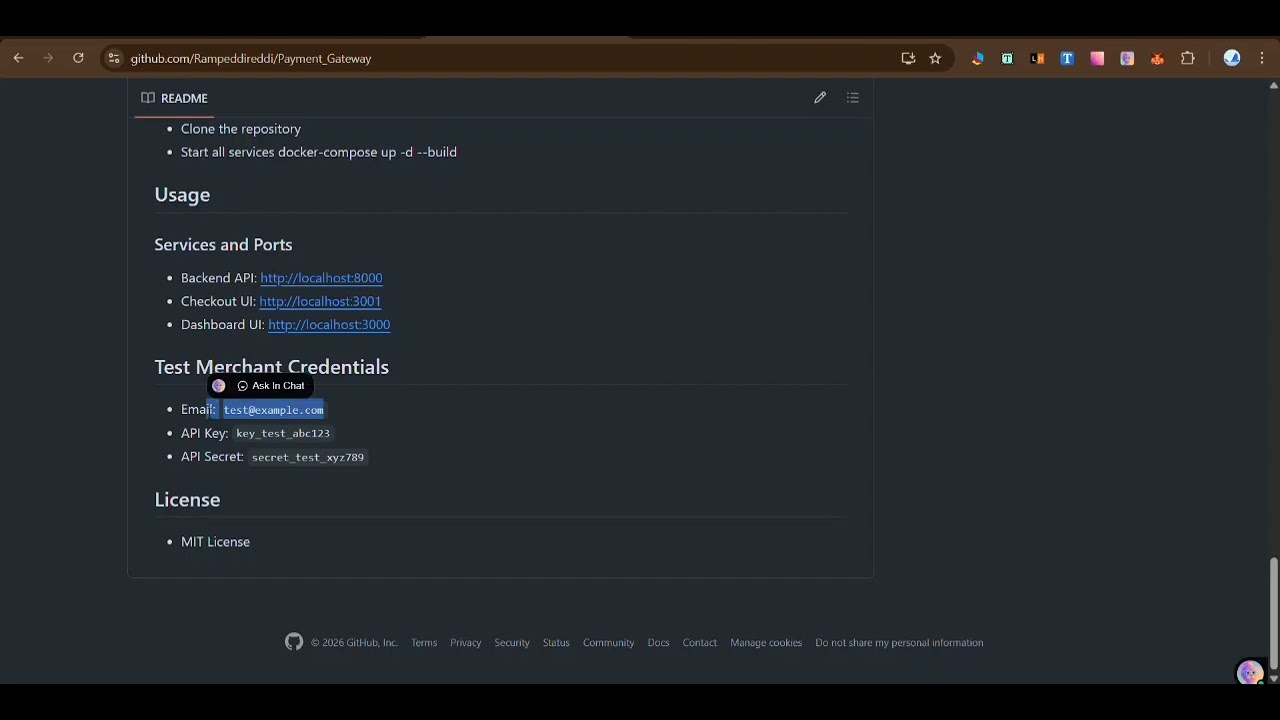Viewport: 1280px width, 720px height.
Task: Click Ask In Chat popup button
Action: tap(271, 386)
